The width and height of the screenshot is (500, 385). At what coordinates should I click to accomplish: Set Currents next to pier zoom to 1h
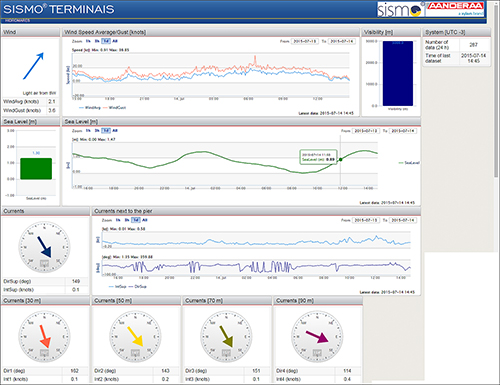click(x=118, y=220)
